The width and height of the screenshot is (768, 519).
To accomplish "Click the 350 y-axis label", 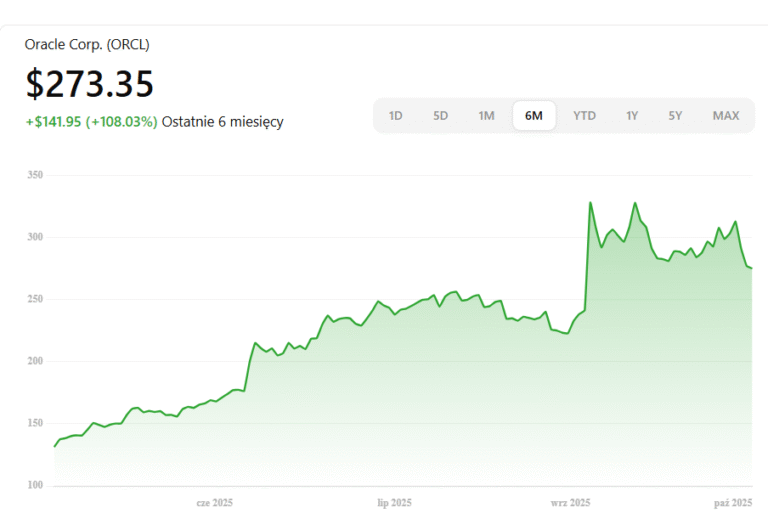I will point(36,175).
